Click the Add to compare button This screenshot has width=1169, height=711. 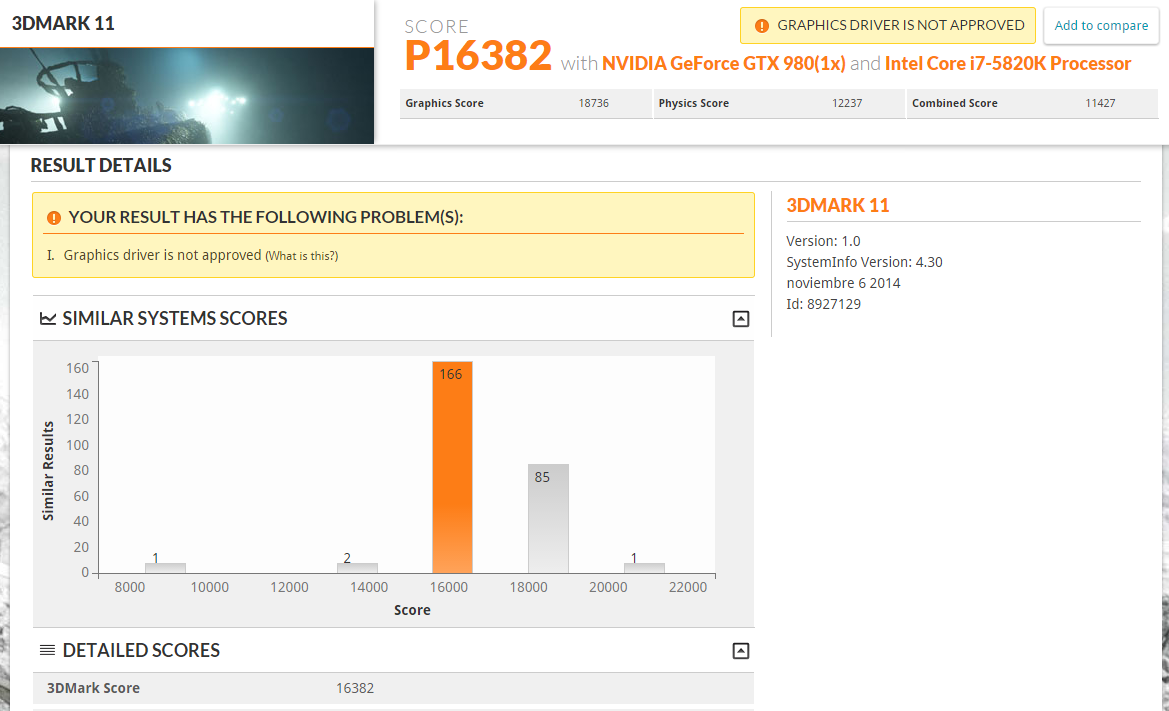(1101, 25)
